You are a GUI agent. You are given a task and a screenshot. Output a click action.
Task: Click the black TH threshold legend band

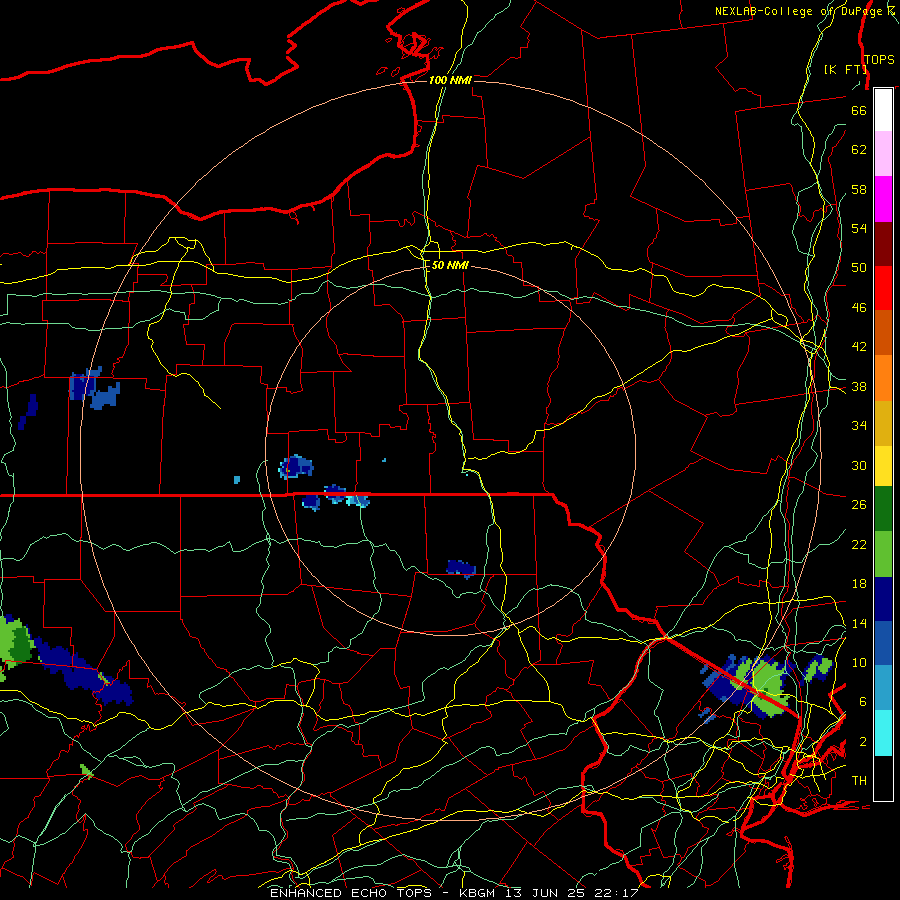coord(883,777)
